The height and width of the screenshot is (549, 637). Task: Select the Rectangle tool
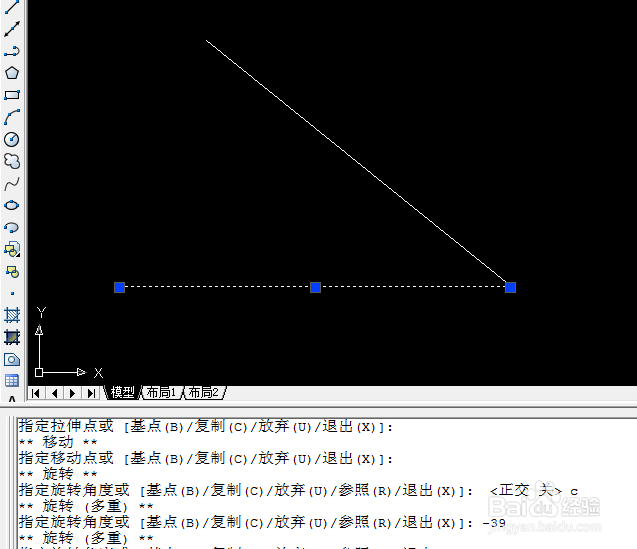click(12, 95)
